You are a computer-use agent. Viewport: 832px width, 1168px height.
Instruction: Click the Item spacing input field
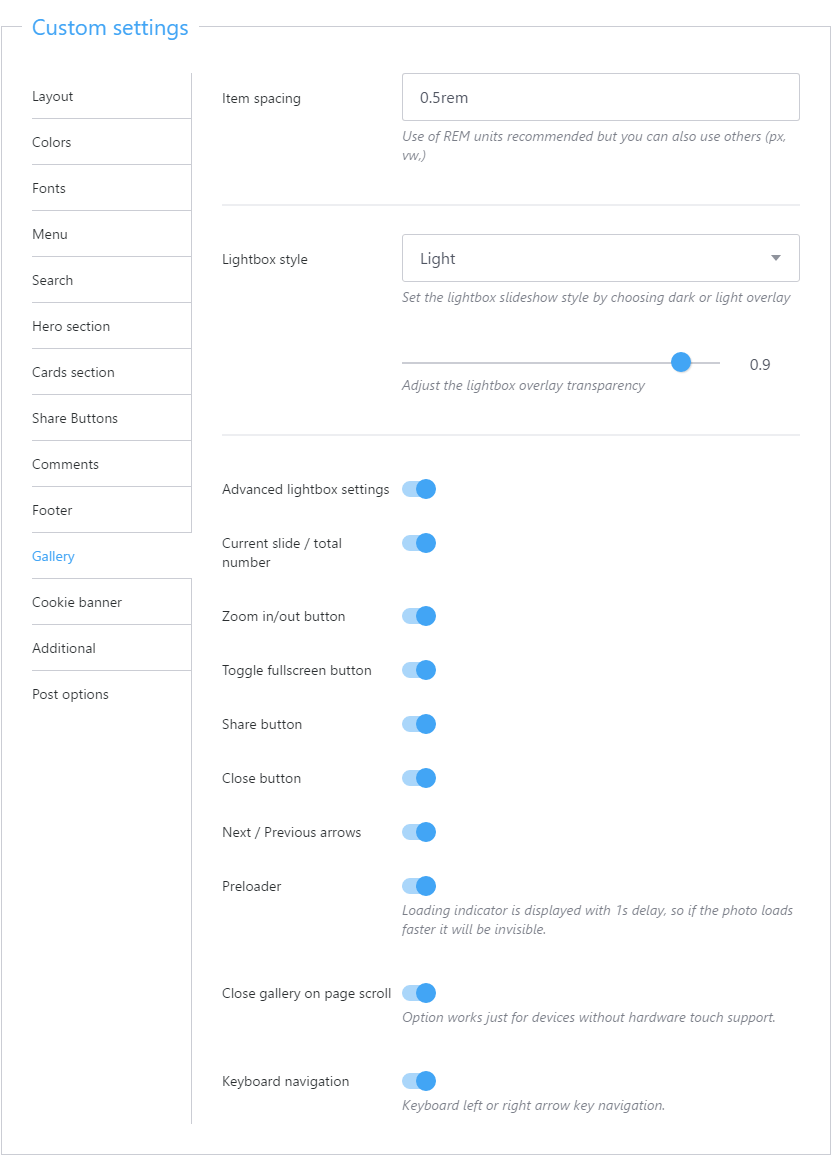[x=600, y=97]
